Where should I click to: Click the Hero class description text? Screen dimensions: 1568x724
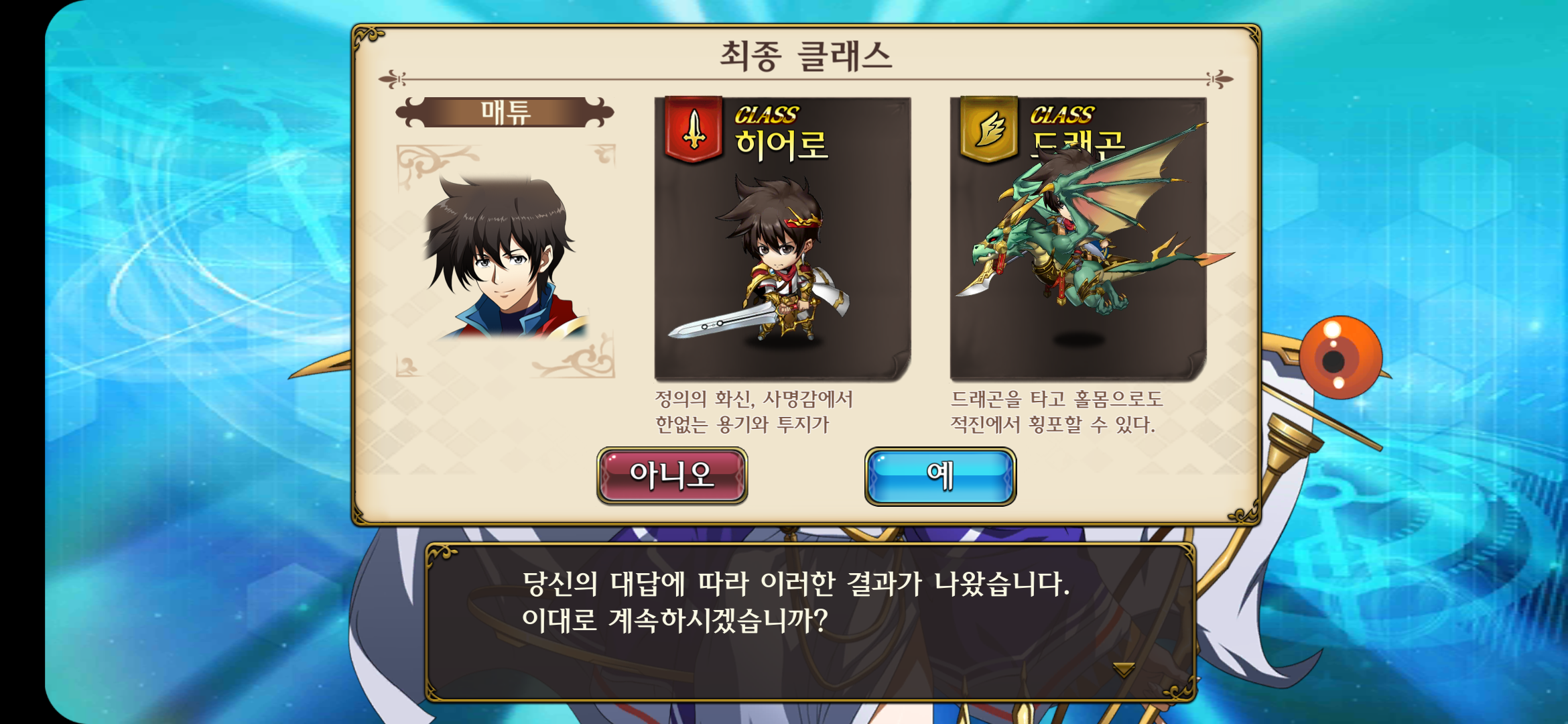coord(753,412)
